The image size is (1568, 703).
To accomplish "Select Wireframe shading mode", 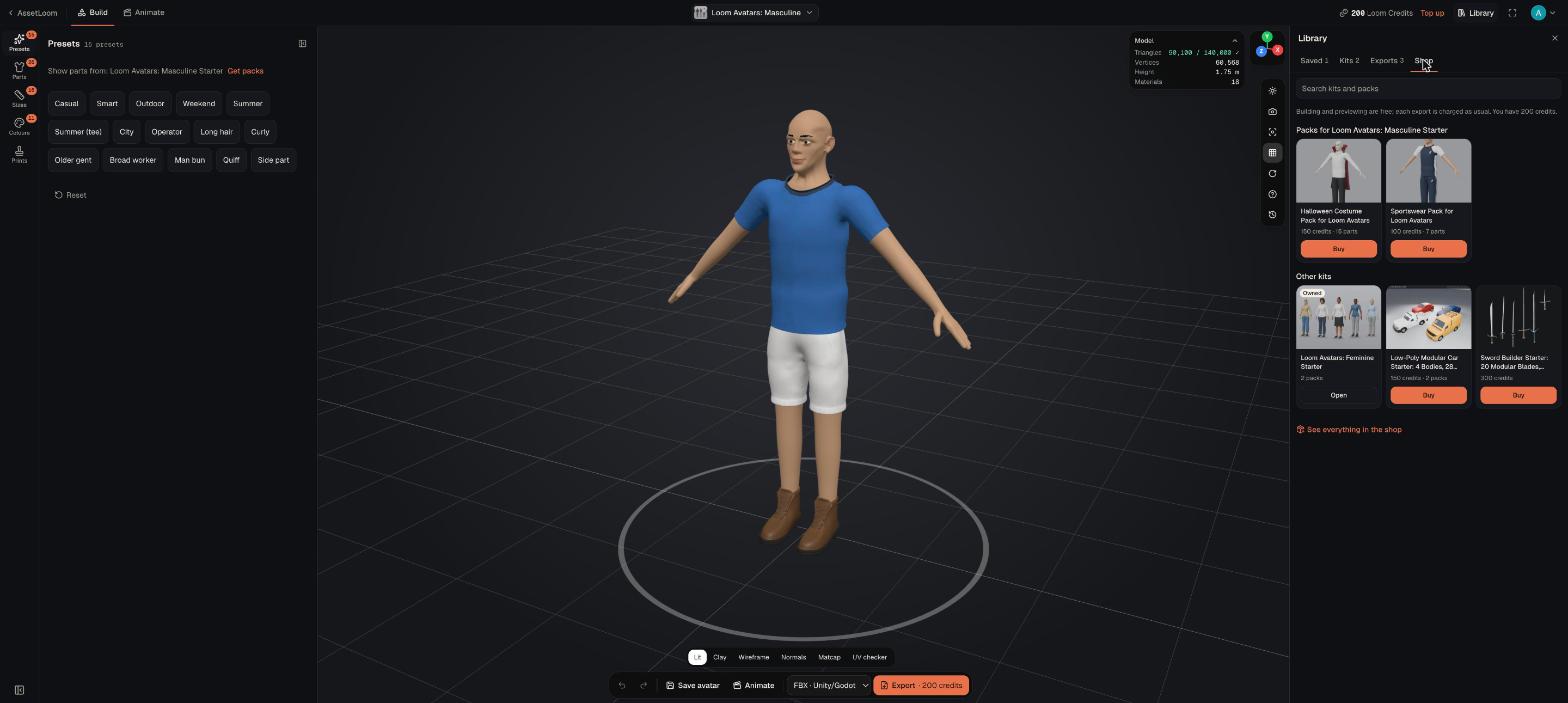I will coord(754,657).
